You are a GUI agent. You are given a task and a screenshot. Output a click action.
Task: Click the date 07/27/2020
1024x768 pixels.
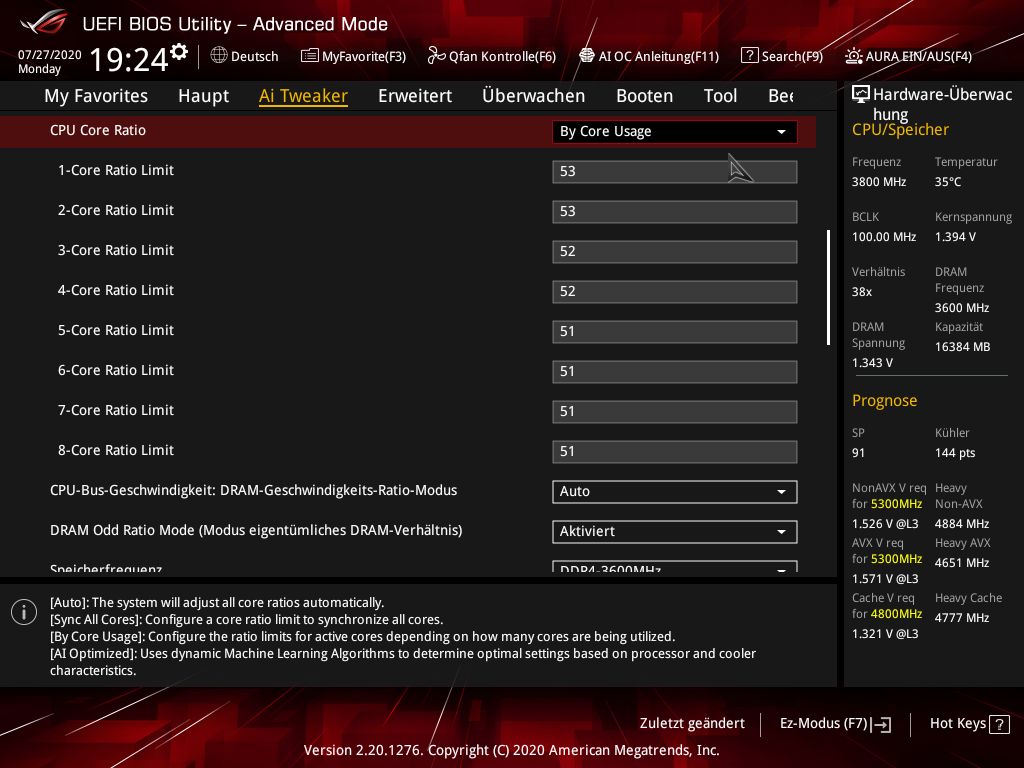[50, 55]
